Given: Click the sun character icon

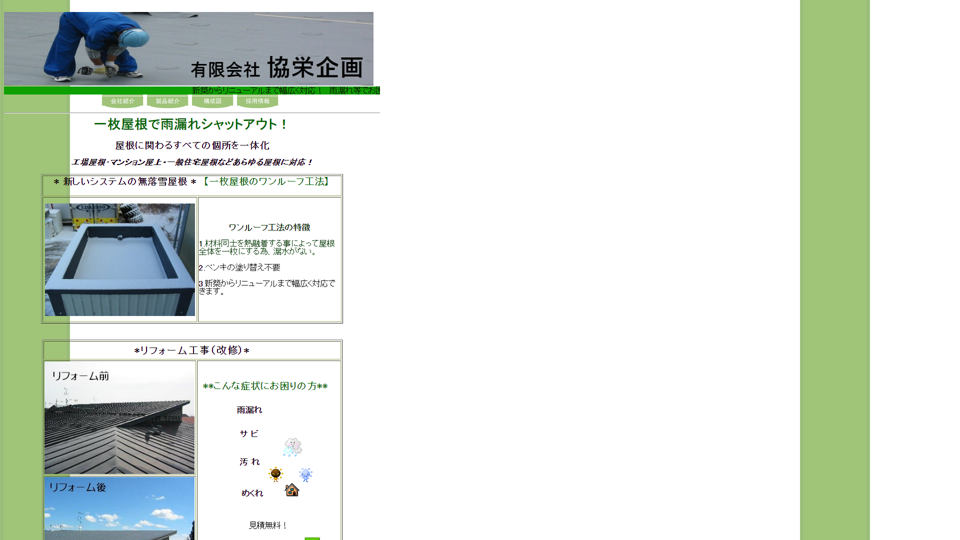Looking at the screenshot, I should pyautogui.click(x=276, y=474).
